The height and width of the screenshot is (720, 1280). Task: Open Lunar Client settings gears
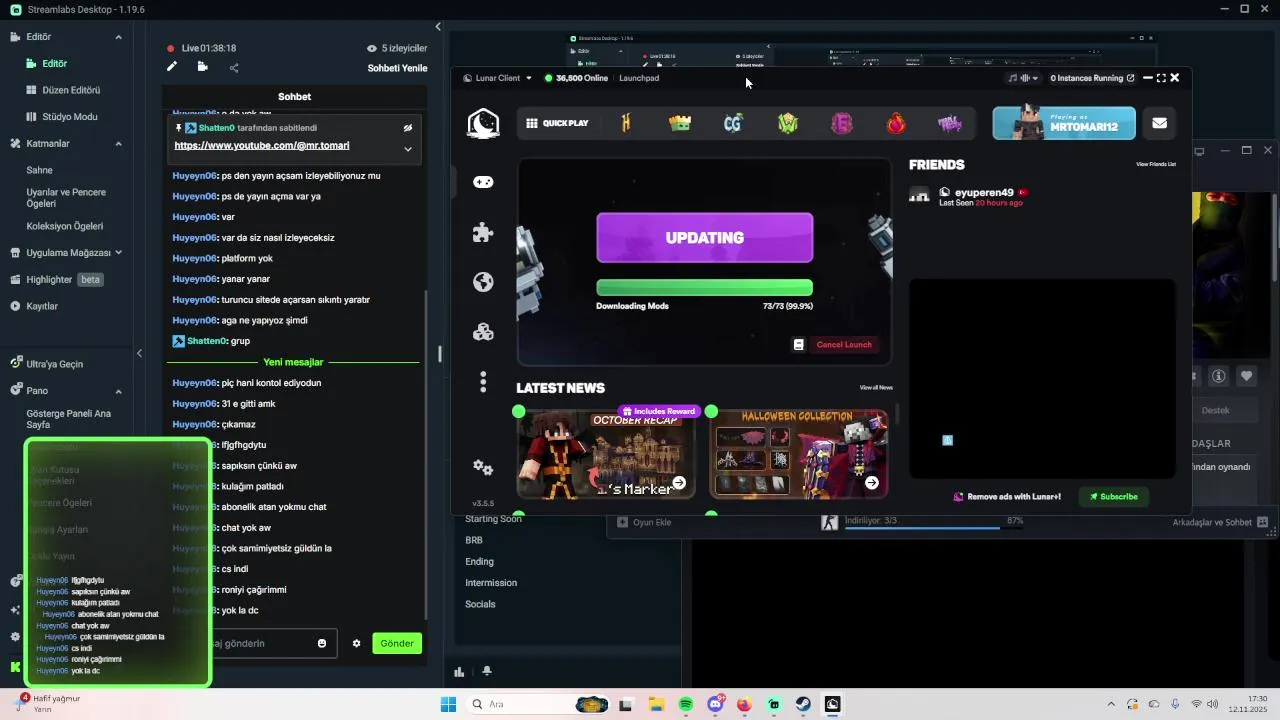[483, 467]
